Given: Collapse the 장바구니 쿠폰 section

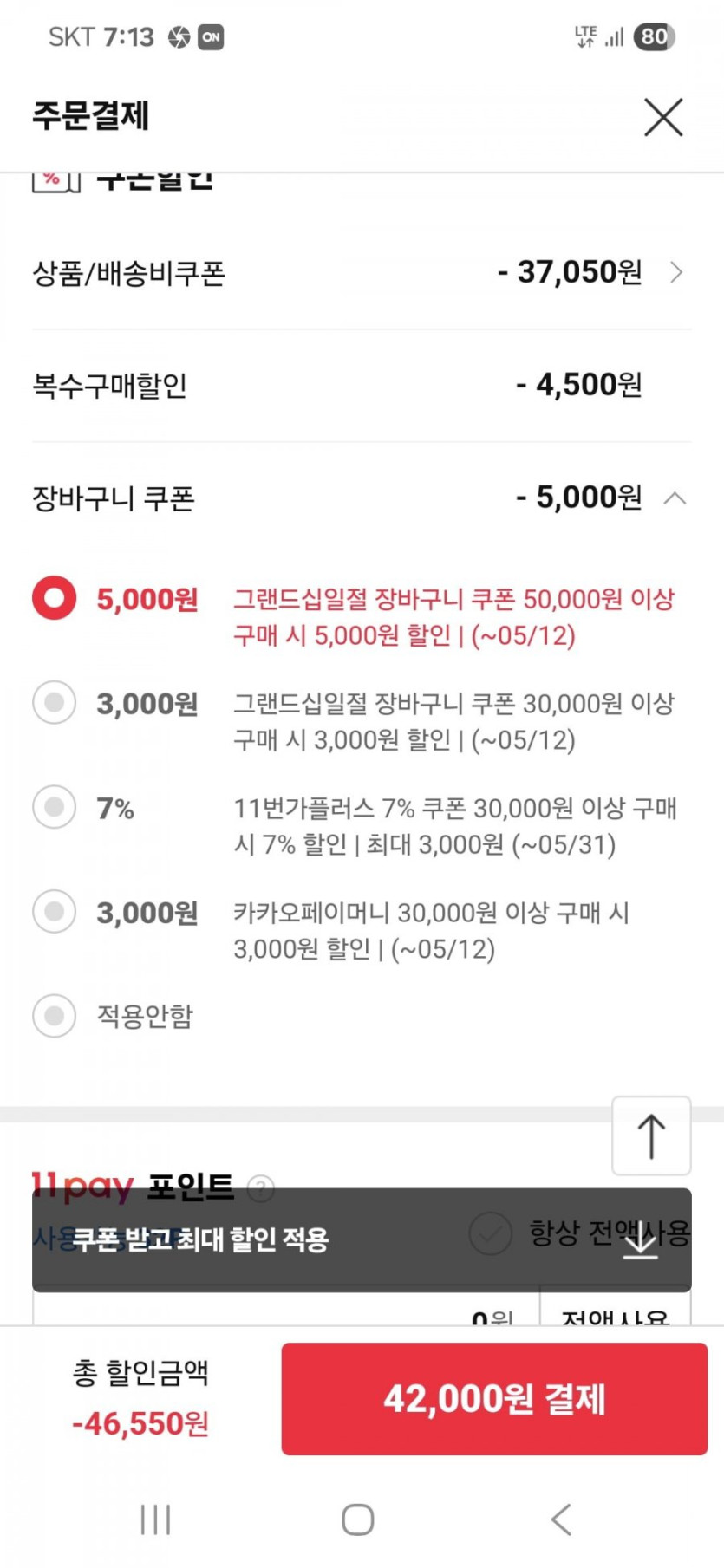Looking at the screenshot, I should 675,498.
